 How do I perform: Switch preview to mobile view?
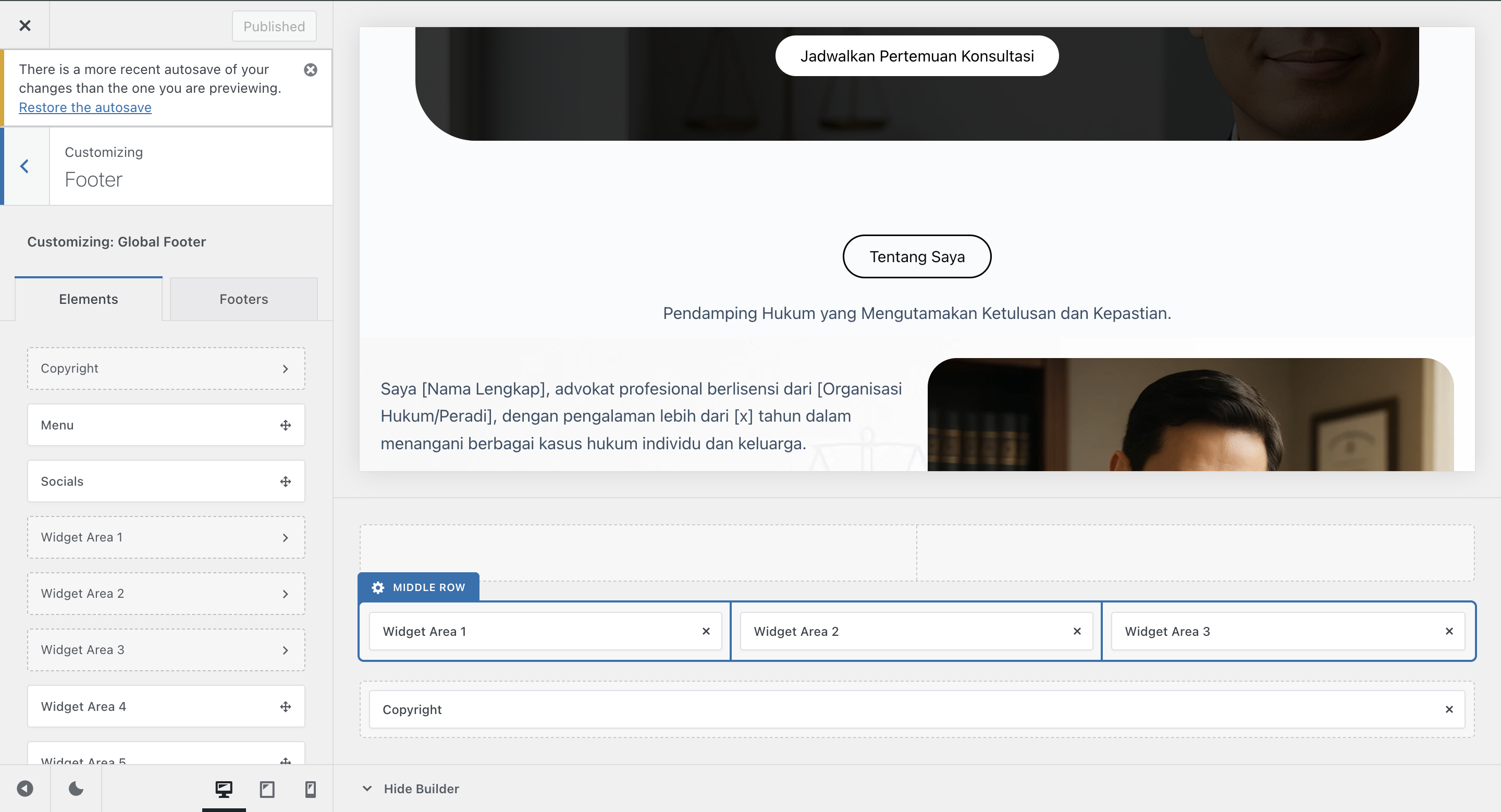click(310, 789)
